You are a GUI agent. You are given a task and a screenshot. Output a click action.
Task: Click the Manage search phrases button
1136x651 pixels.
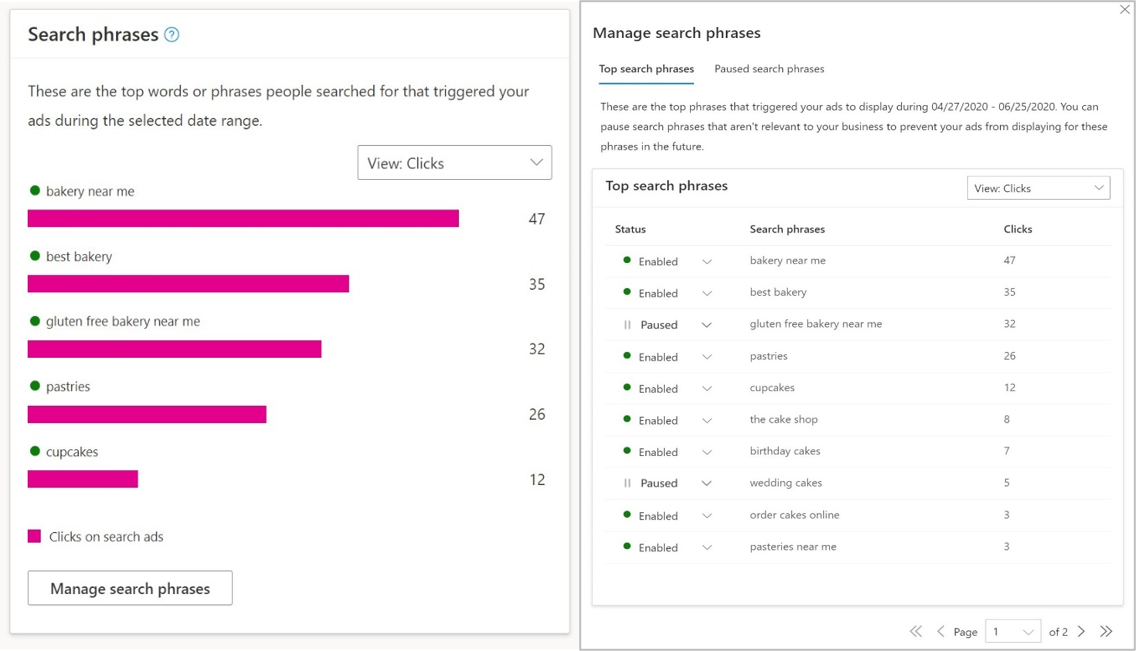pyautogui.click(x=130, y=588)
